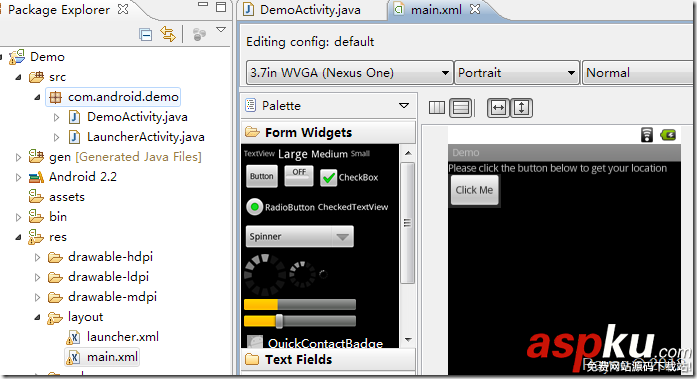Screen dimensions: 697x379
Task: Expand the bin folder
Action: pos(18,217)
